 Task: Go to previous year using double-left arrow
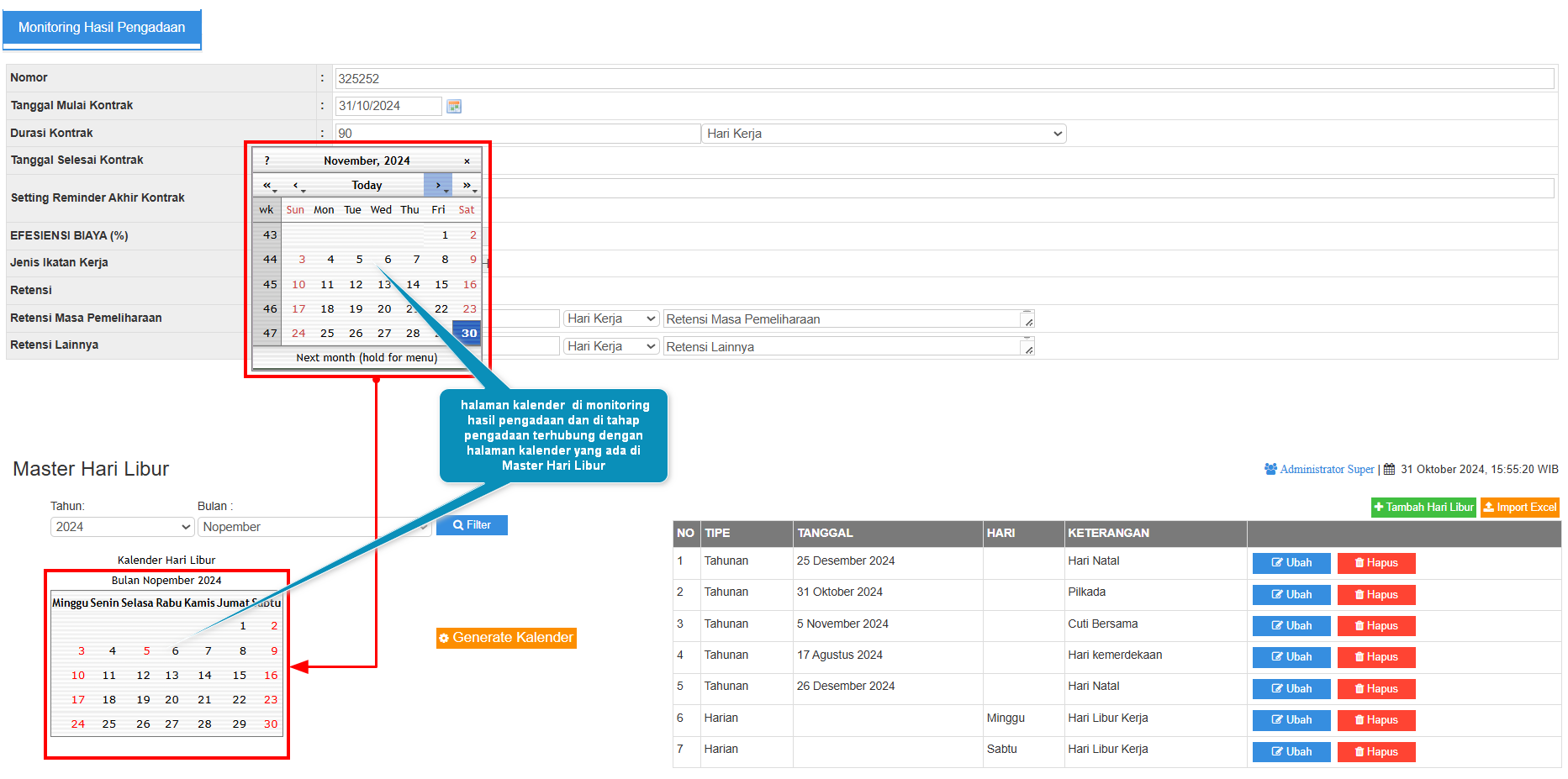pos(267,185)
